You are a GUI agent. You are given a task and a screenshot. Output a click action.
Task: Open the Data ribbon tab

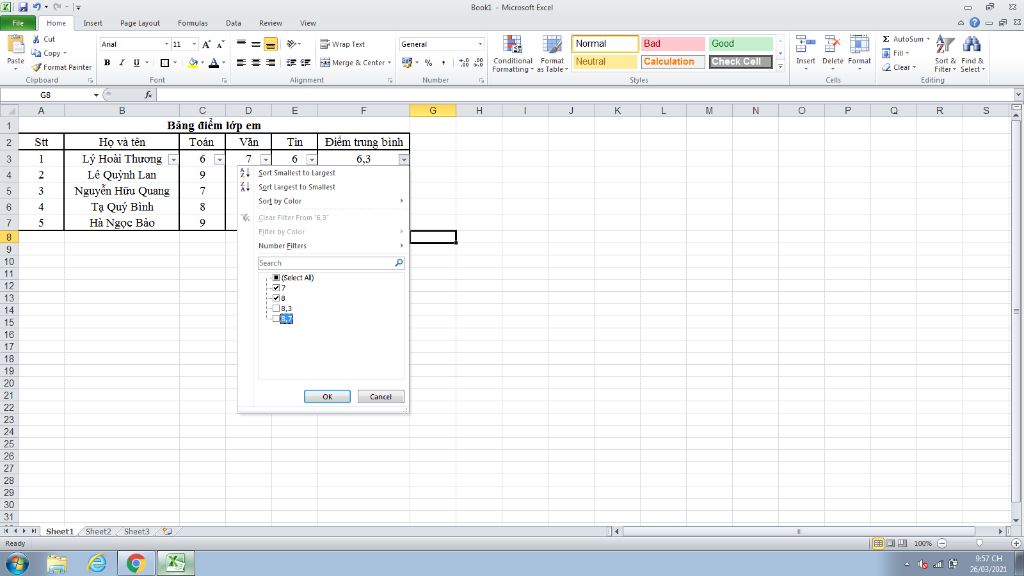[233, 23]
